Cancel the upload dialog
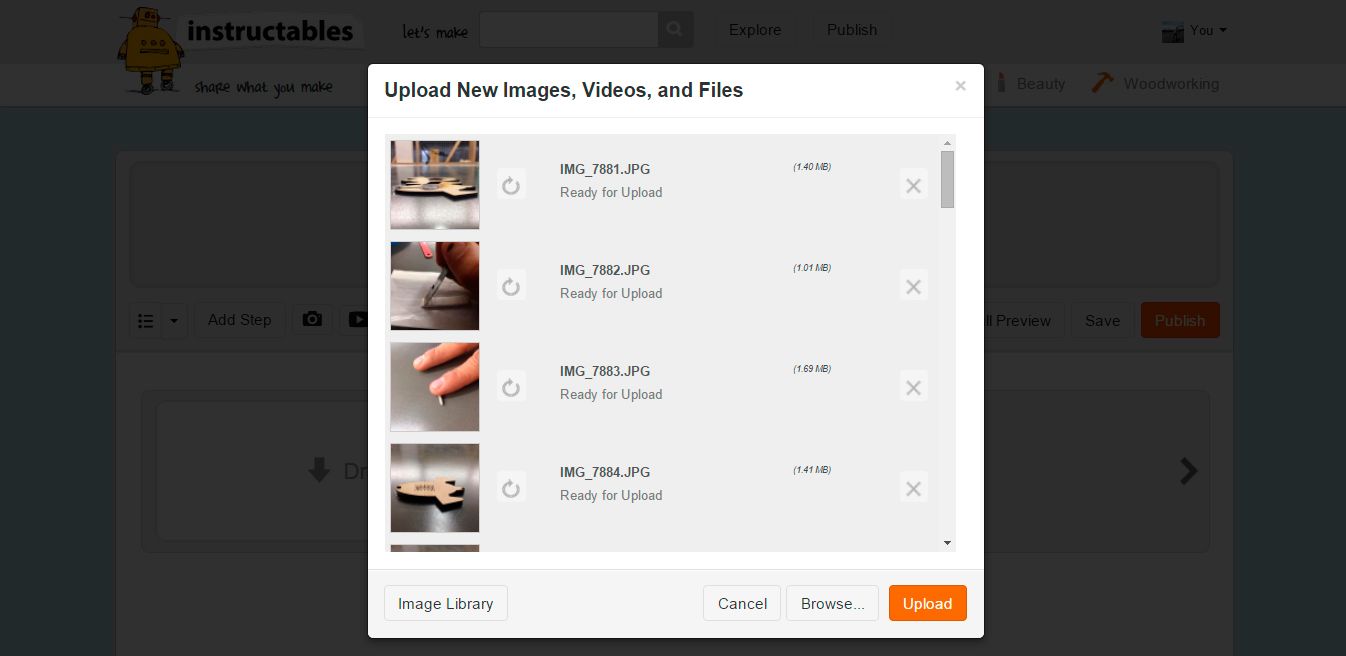This screenshot has height=656, width=1346. [742, 603]
